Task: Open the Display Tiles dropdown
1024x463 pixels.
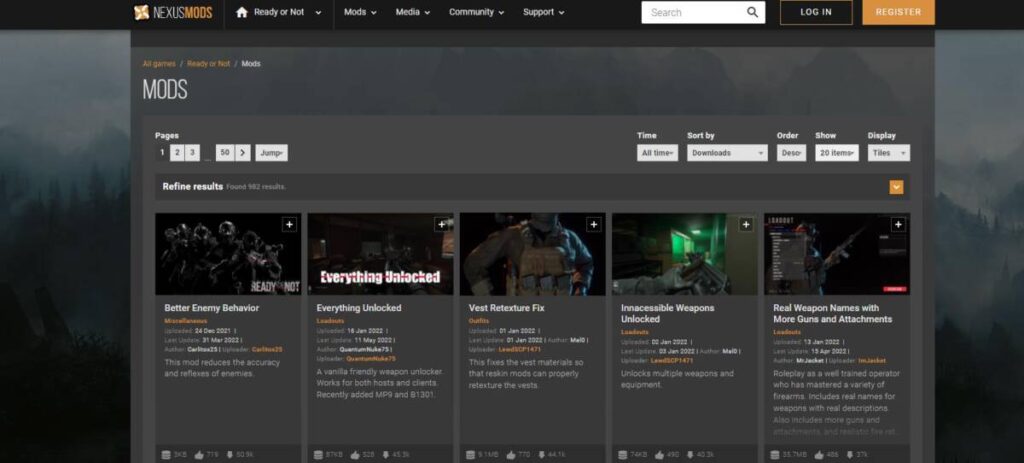Action: (888, 153)
